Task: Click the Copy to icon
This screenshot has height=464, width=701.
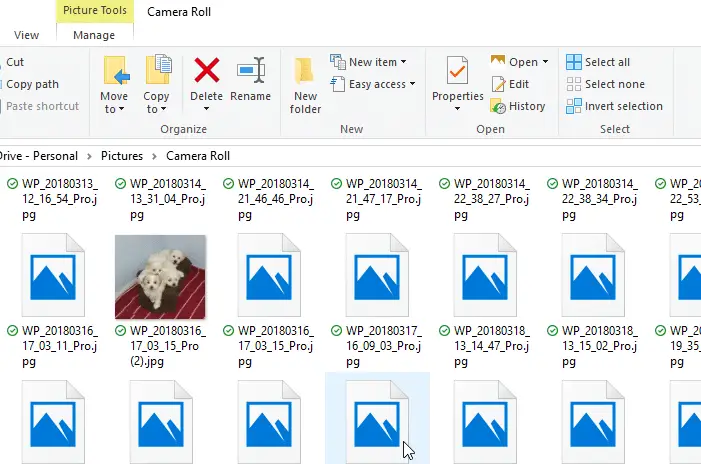Action: pos(158,69)
